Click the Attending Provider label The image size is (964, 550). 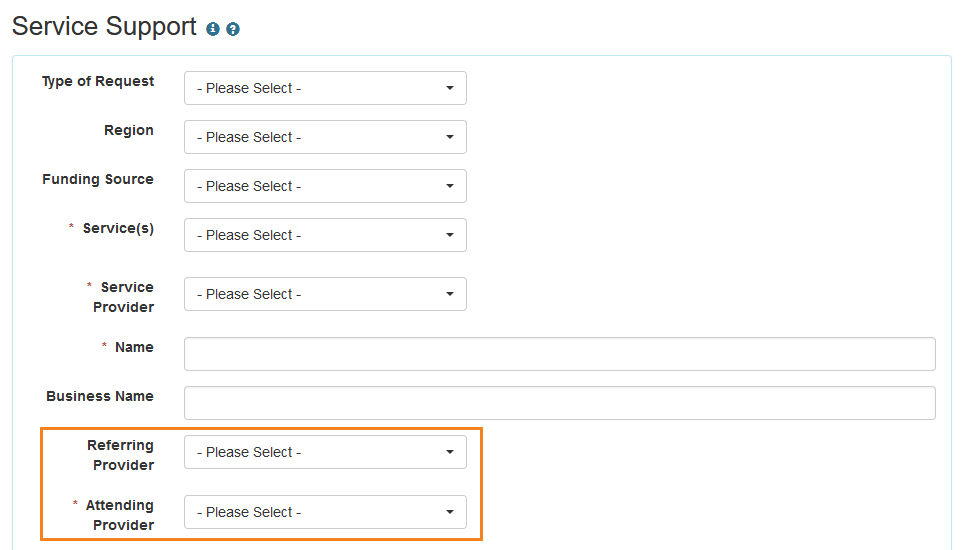[x=120, y=515]
